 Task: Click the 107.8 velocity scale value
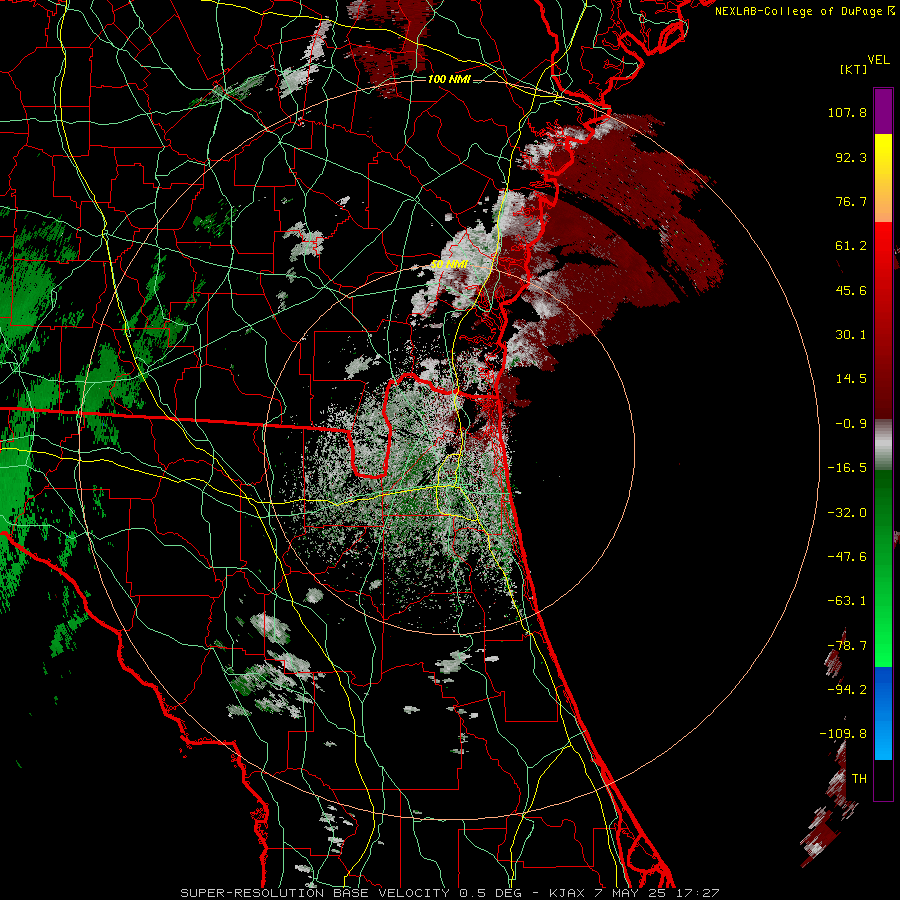pyautogui.click(x=847, y=112)
